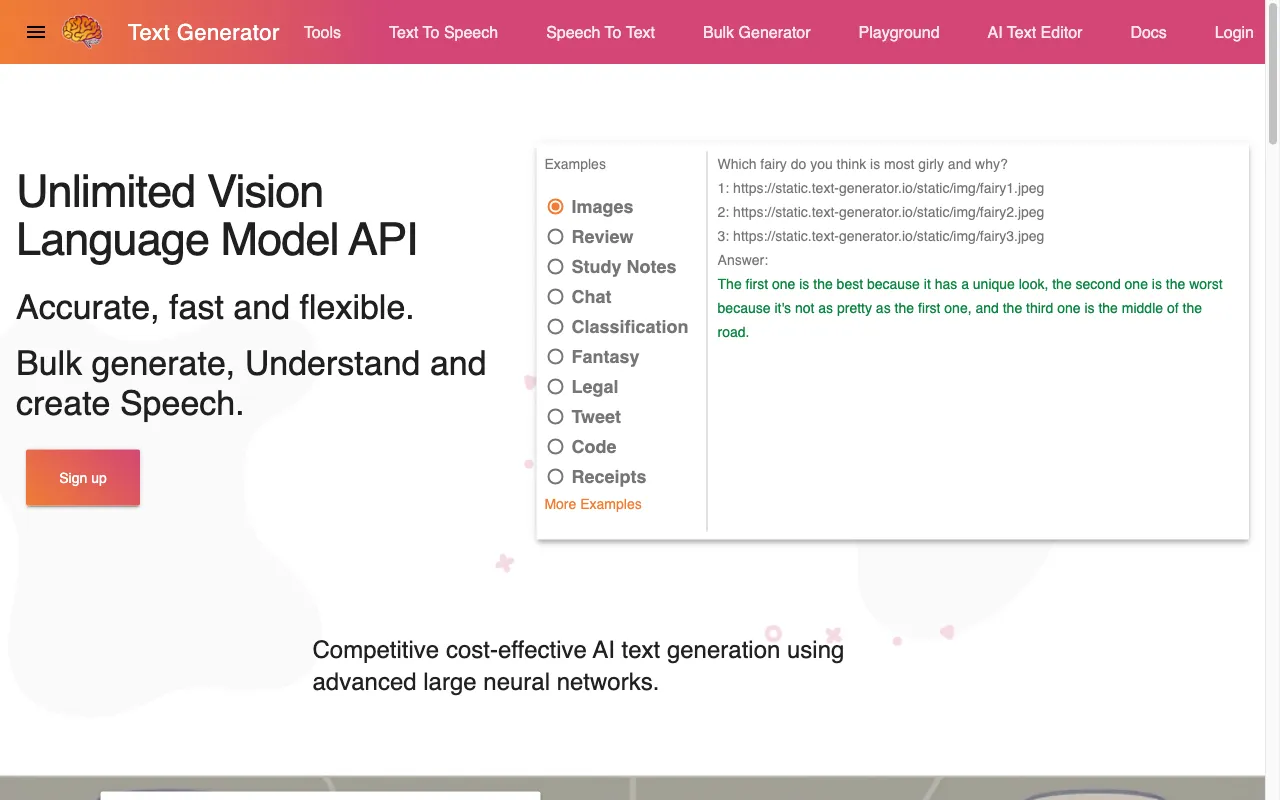Select the Review example radio button
Viewport: 1280px width, 800px height.
tap(556, 237)
